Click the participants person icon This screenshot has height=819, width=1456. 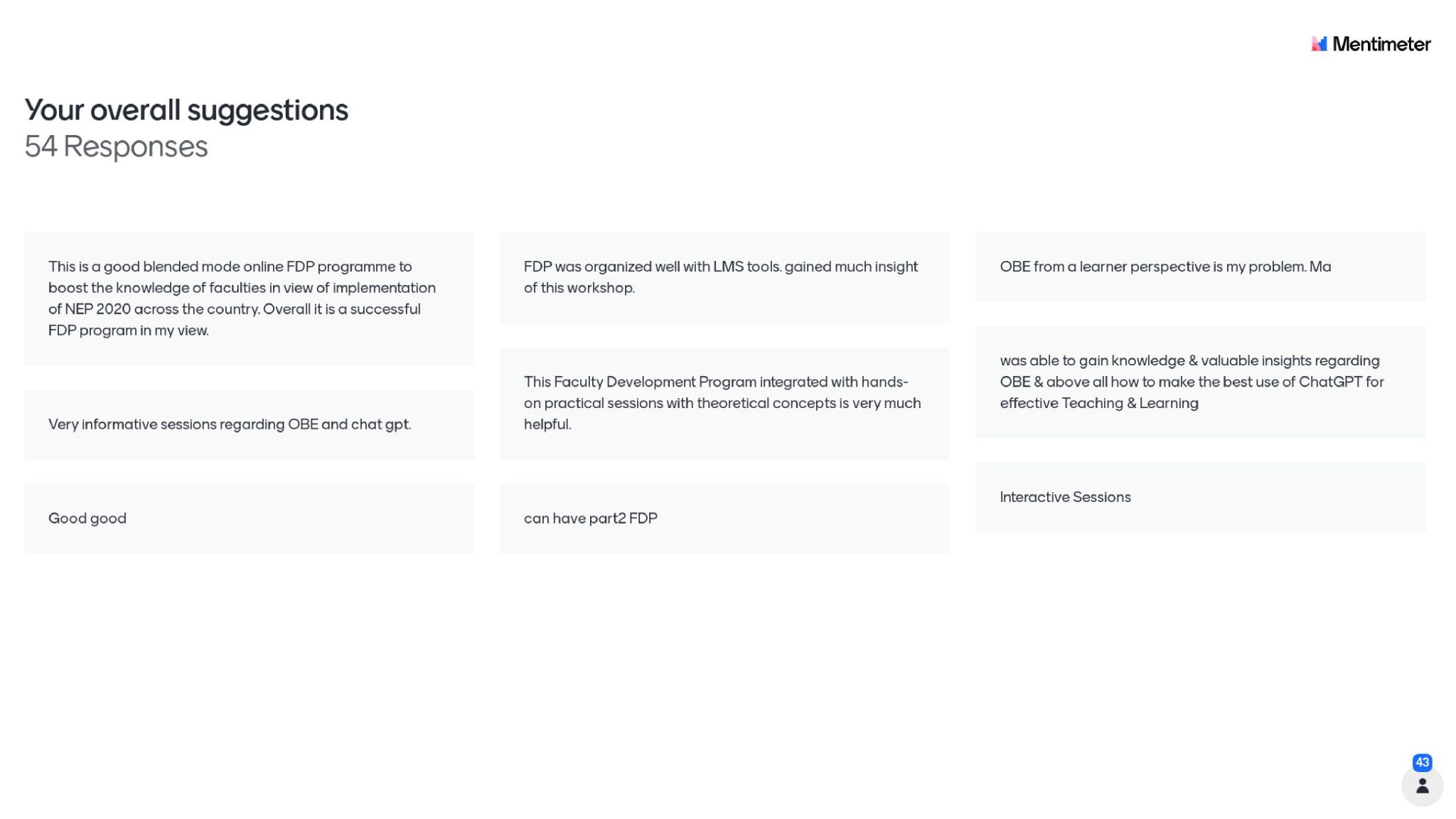(1422, 786)
